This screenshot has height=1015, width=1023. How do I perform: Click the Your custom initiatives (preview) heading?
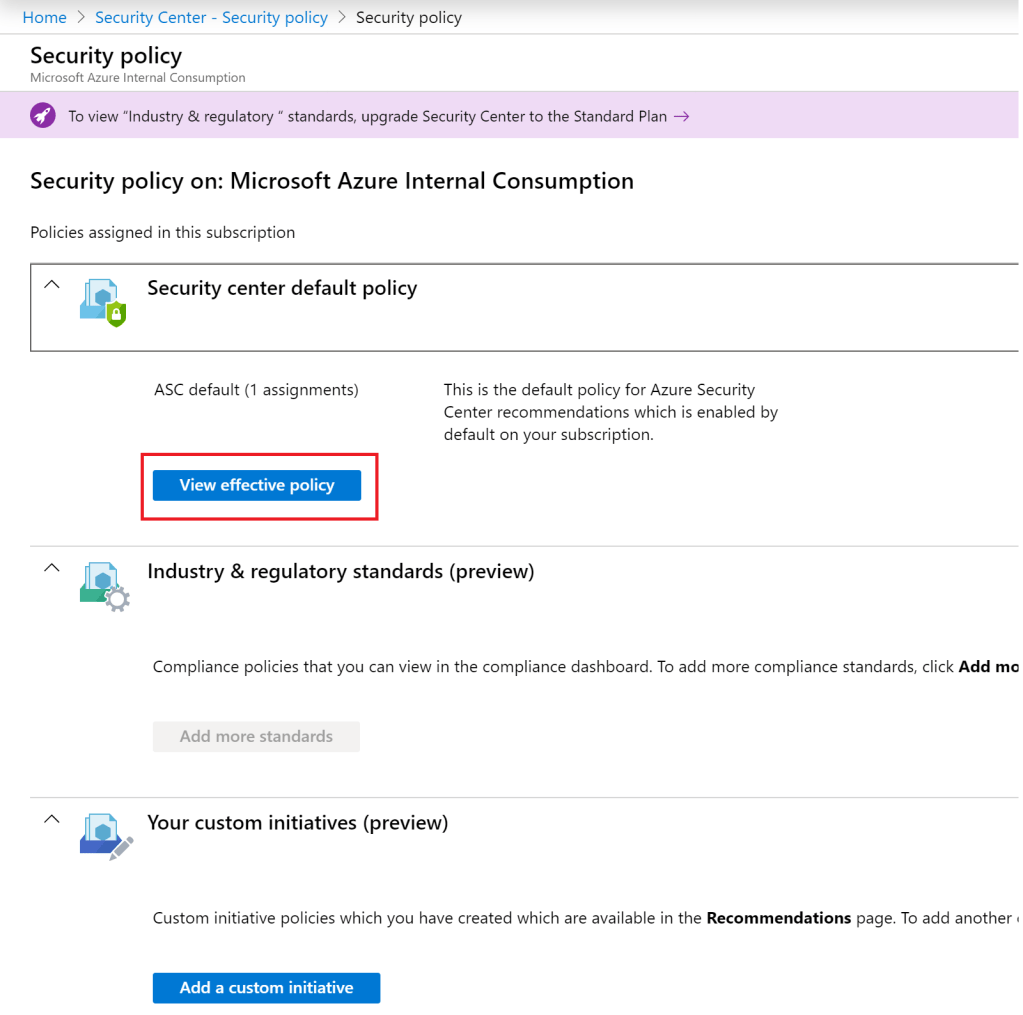297,822
